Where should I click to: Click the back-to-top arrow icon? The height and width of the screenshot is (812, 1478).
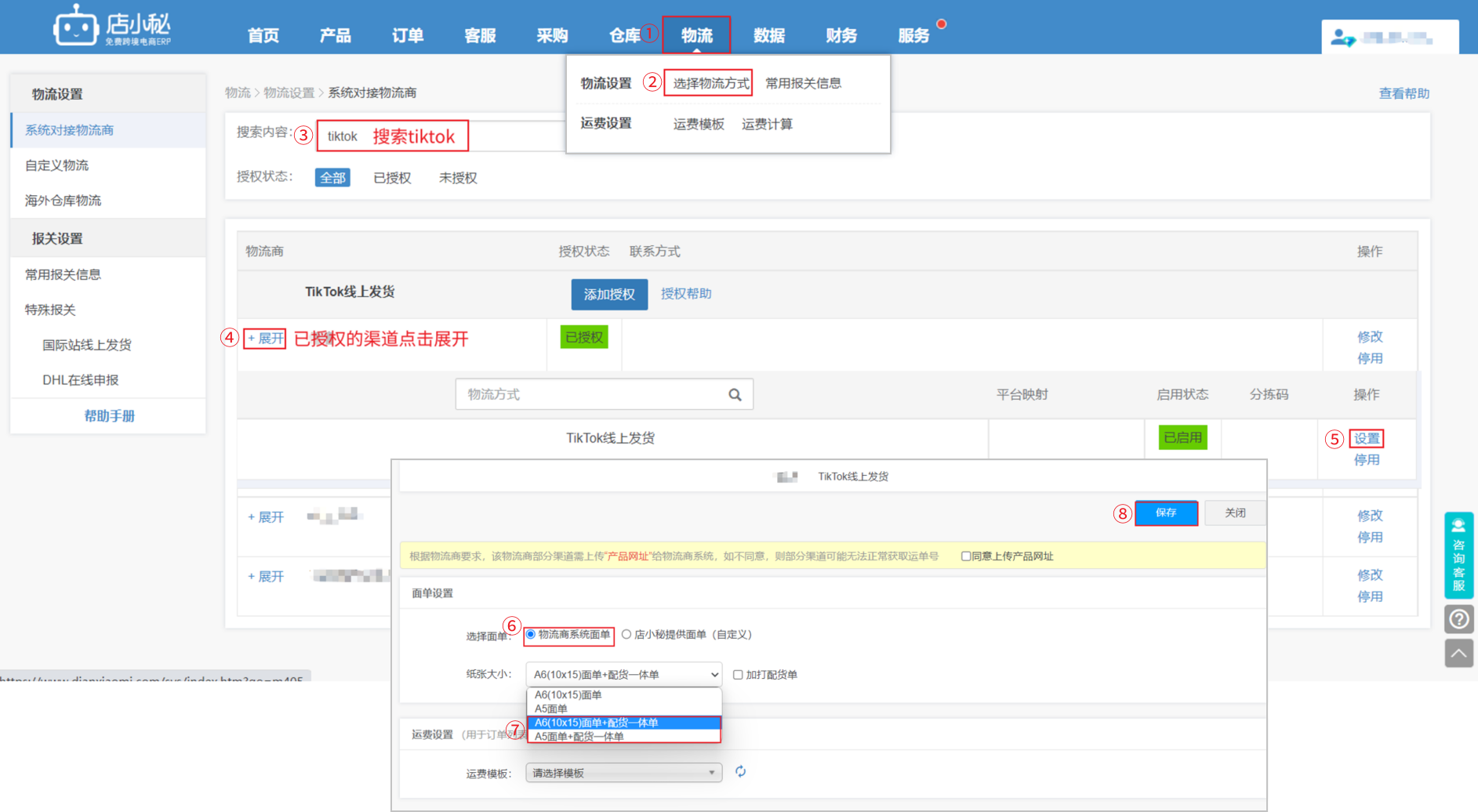coord(1458,653)
